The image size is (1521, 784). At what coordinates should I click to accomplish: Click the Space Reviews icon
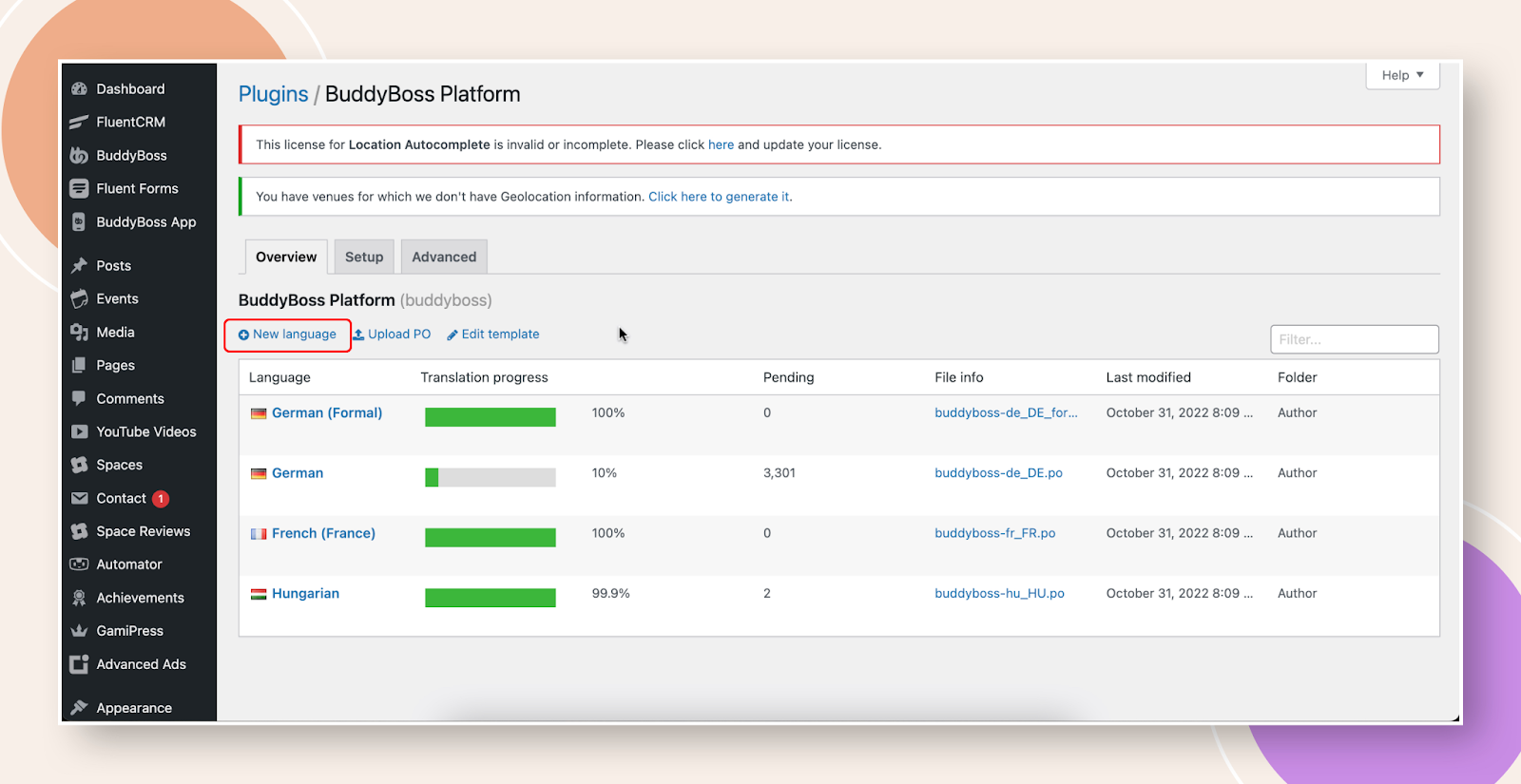pos(80,532)
